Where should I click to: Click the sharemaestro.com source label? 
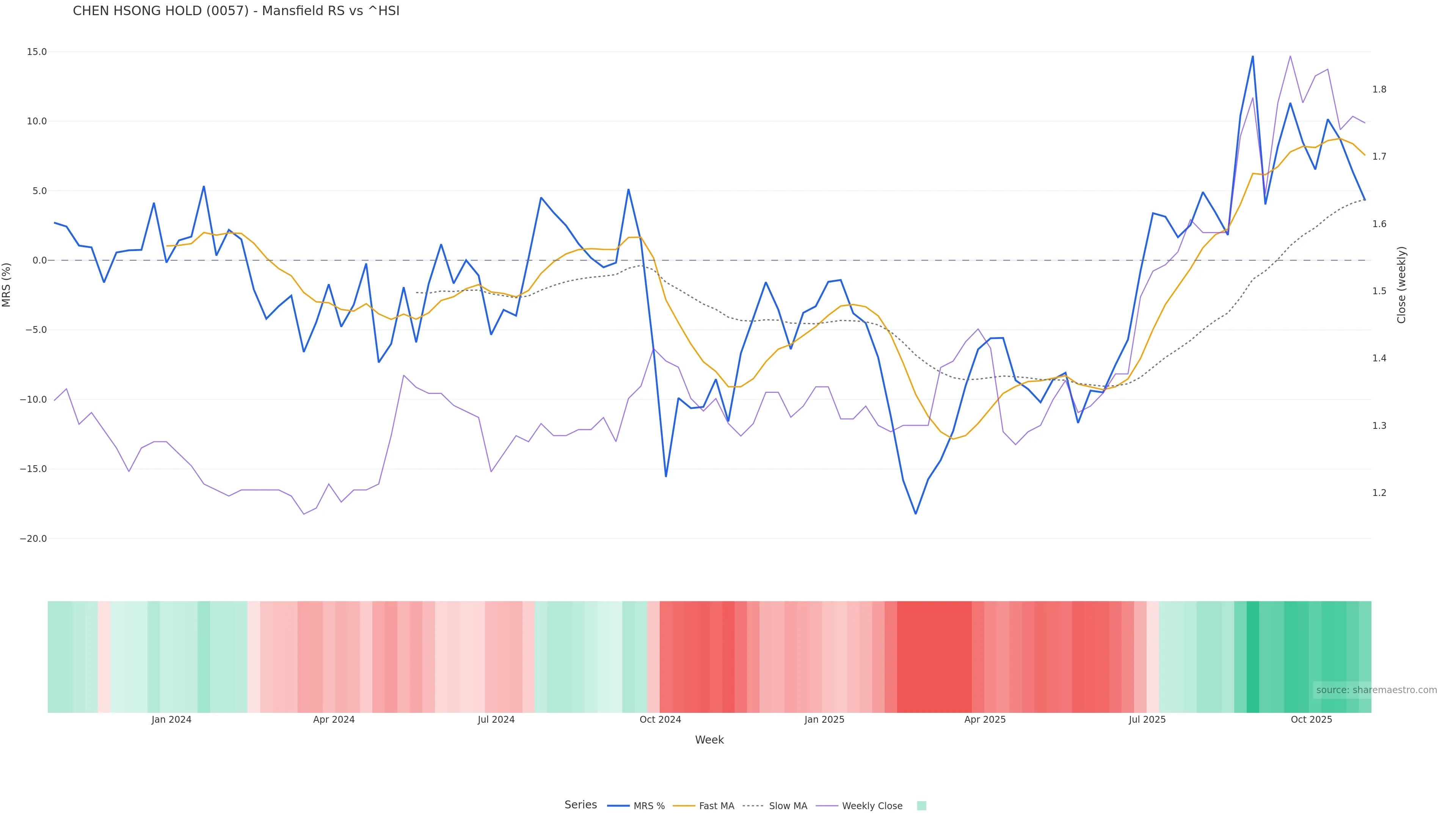click(1376, 690)
